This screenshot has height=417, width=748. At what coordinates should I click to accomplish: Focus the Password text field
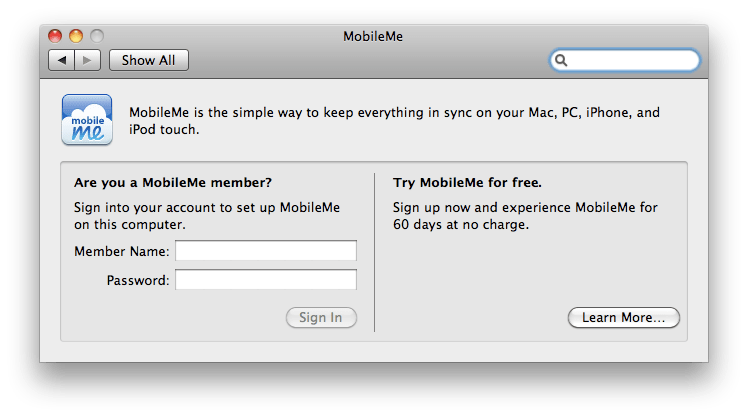[266, 279]
